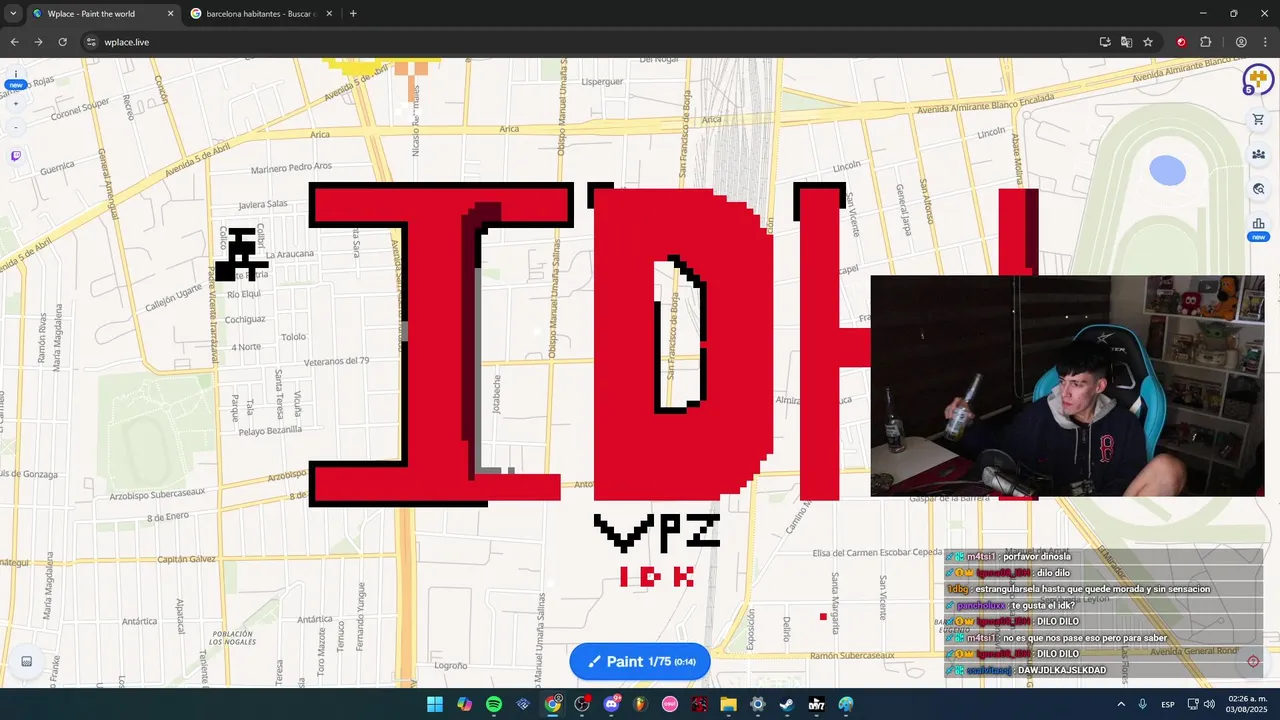This screenshot has height=720, width=1280.
Task: Open Steam from the taskbar
Action: [787, 704]
